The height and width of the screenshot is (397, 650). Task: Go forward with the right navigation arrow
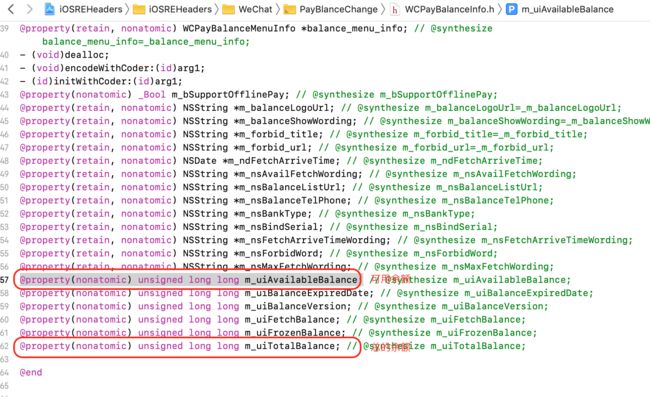pyautogui.click(x=29, y=9)
